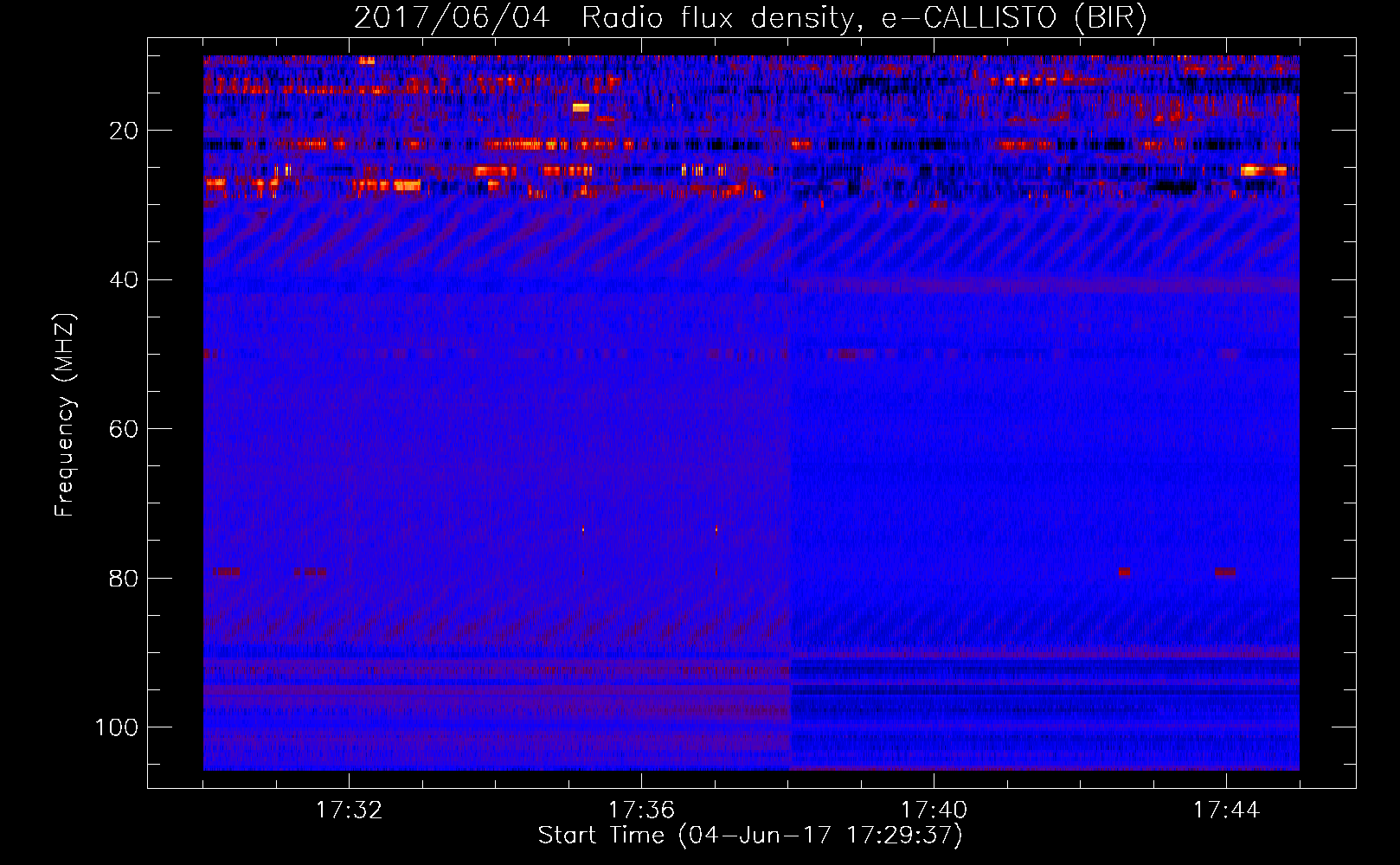The height and width of the screenshot is (865, 1400).
Task: Click the '60' frequency tick label
Action: (124, 429)
